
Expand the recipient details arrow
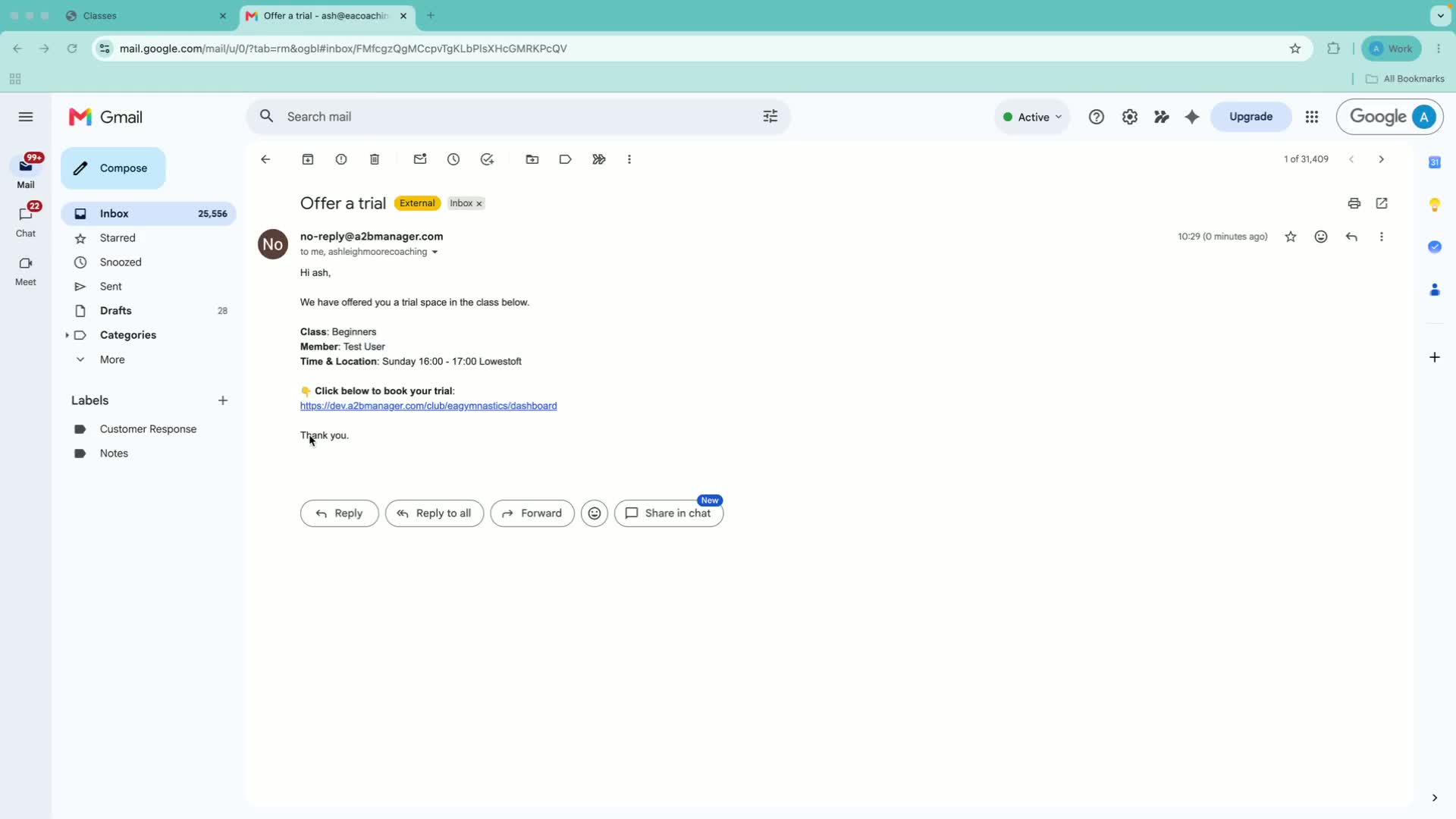435,253
